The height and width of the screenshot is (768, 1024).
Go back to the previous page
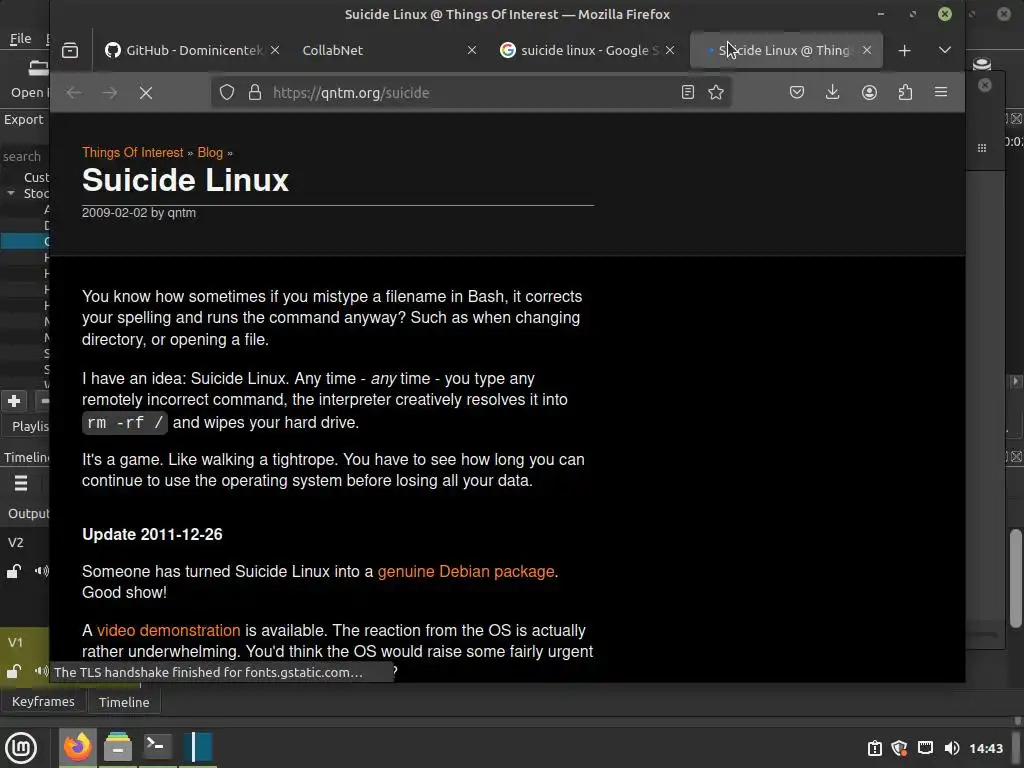(x=74, y=93)
